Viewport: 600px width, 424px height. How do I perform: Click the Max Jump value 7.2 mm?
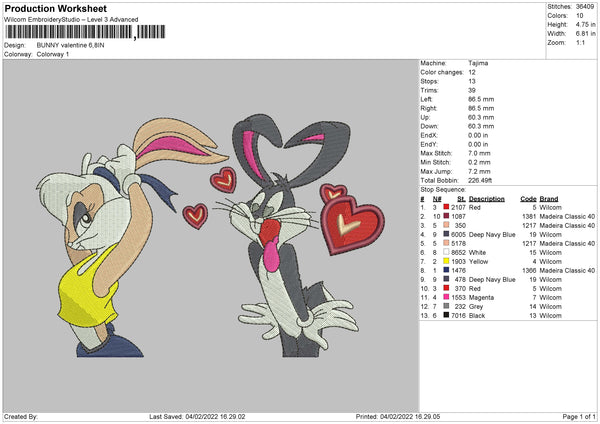tap(479, 171)
